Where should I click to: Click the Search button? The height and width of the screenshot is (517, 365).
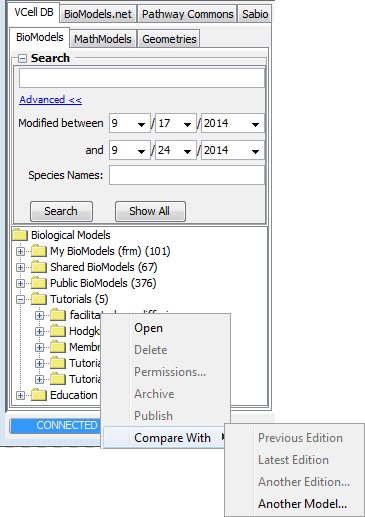tap(61, 211)
